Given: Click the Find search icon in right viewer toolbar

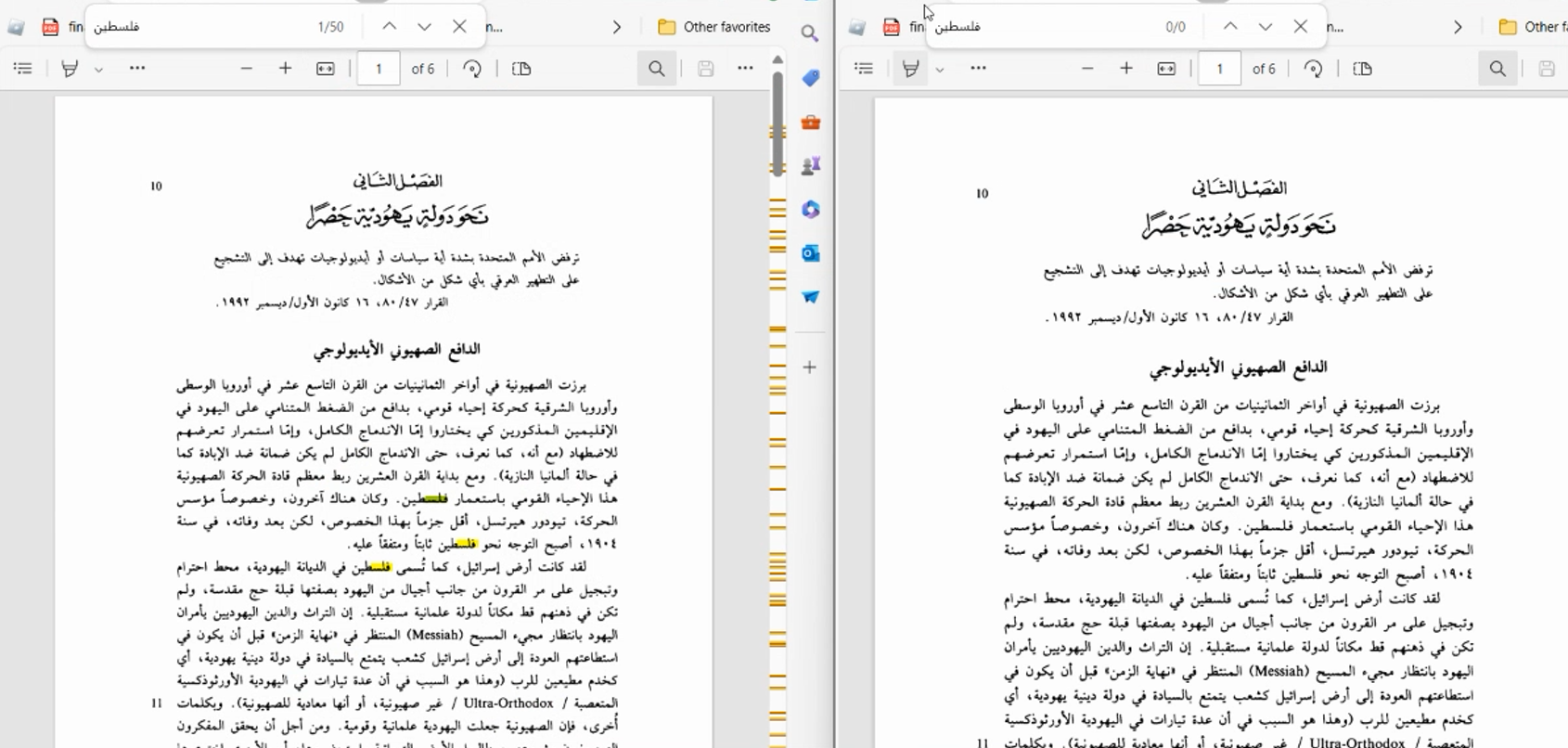Looking at the screenshot, I should [1497, 69].
